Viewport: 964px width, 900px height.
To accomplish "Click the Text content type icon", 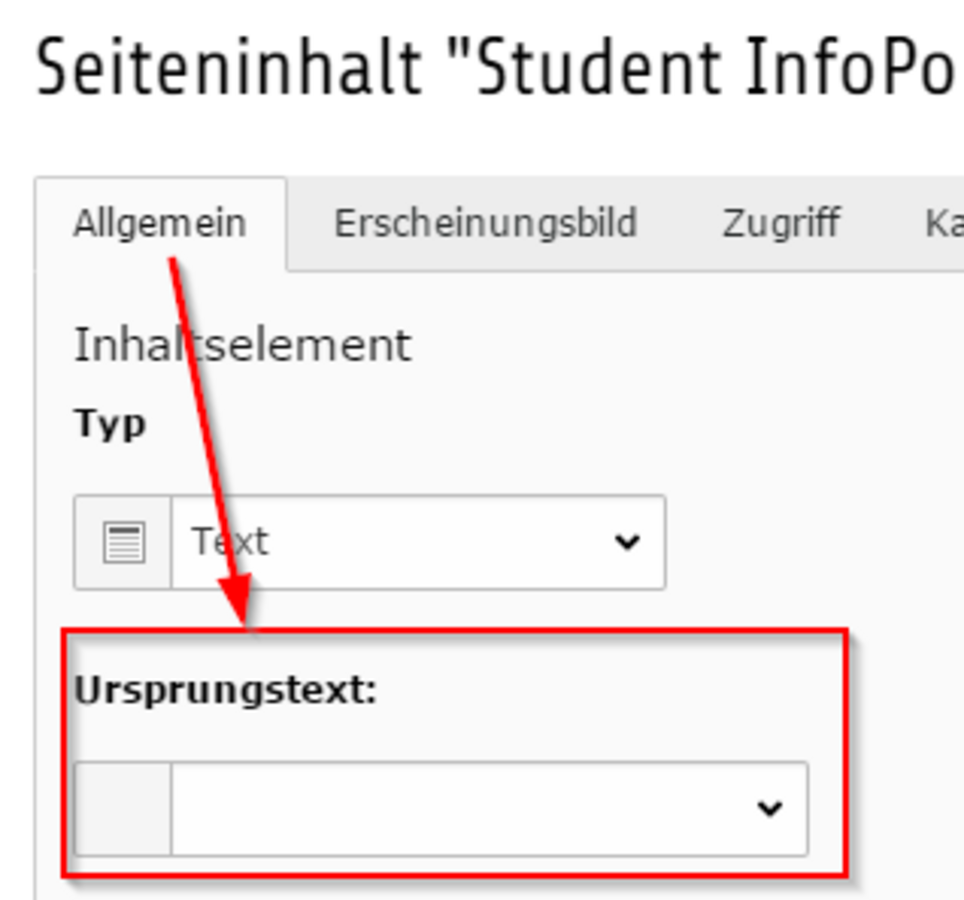I will [124, 542].
